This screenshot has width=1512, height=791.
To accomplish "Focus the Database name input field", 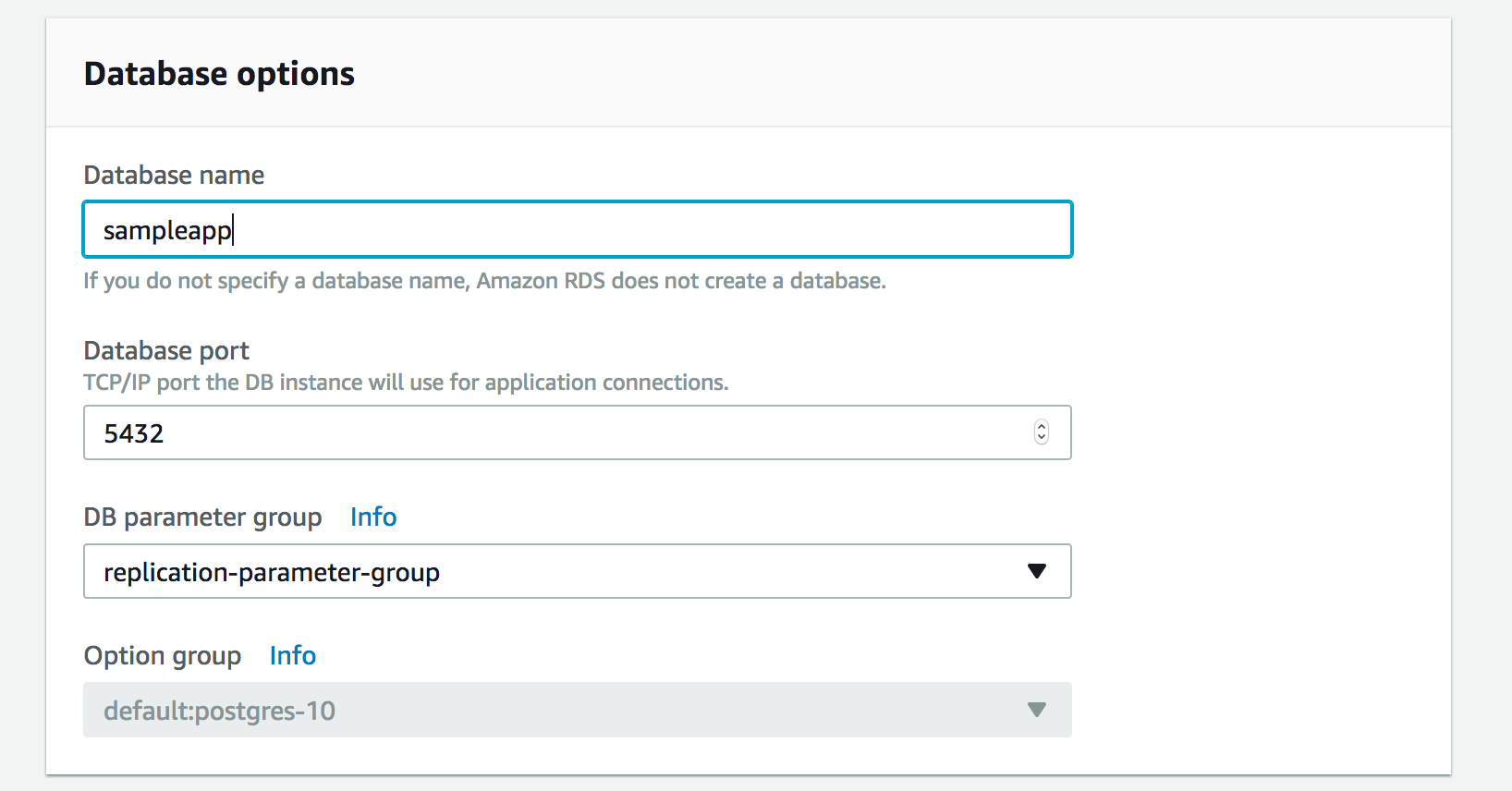I will click(647, 229).
